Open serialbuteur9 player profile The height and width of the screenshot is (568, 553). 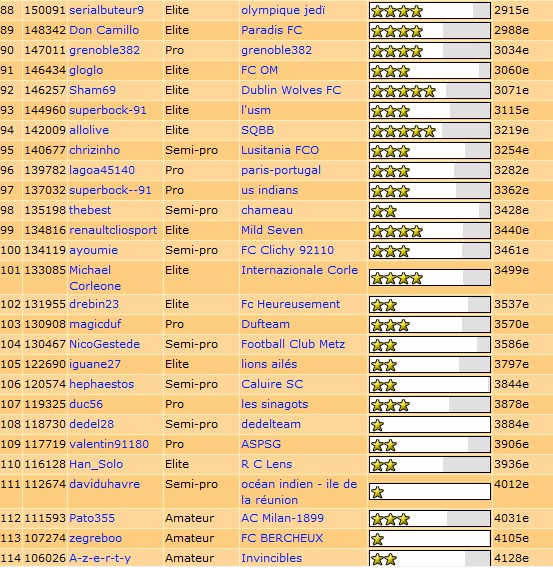(106, 11)
